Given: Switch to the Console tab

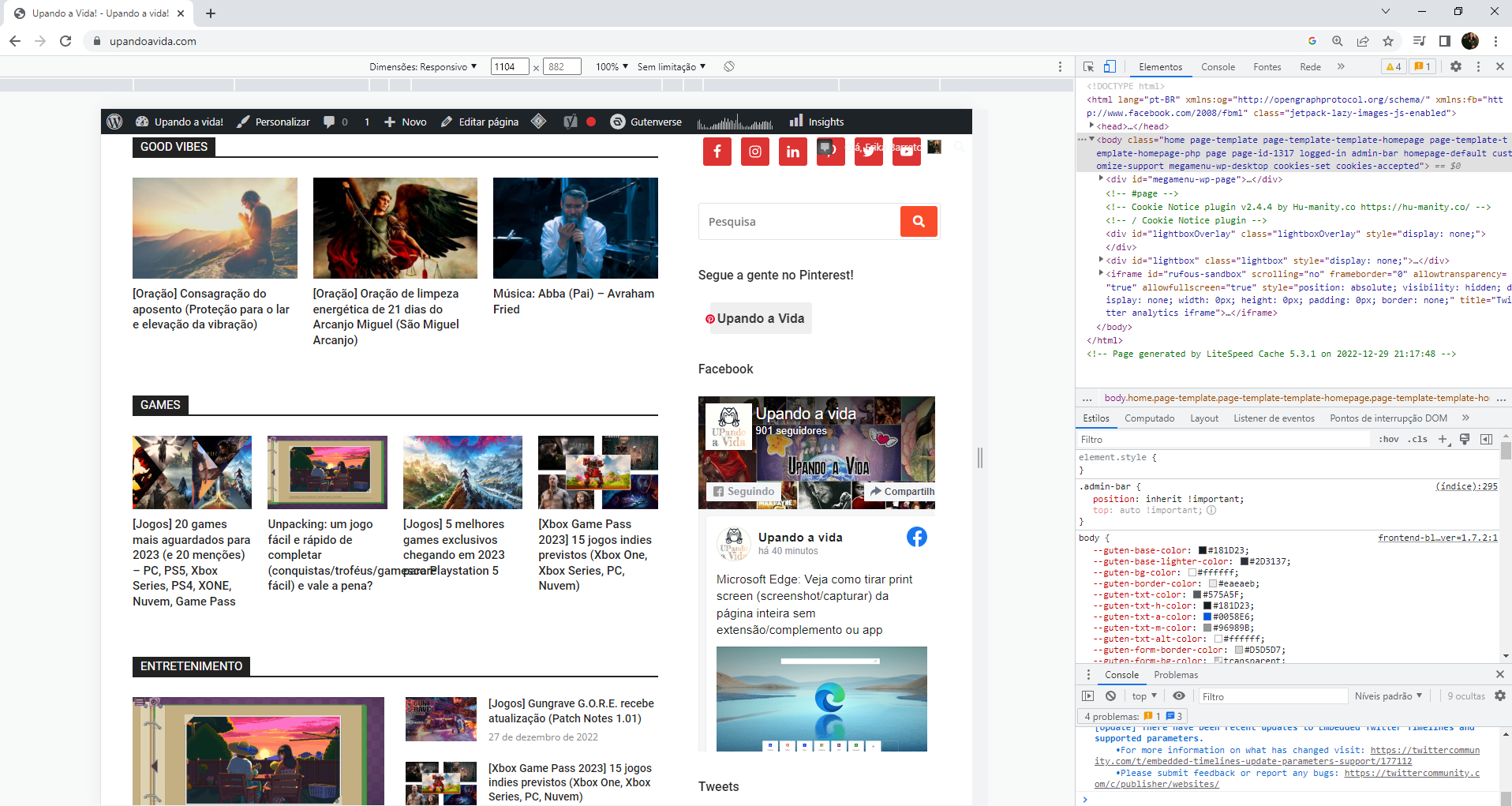Looking at the screenshot, I should 1218,66.
